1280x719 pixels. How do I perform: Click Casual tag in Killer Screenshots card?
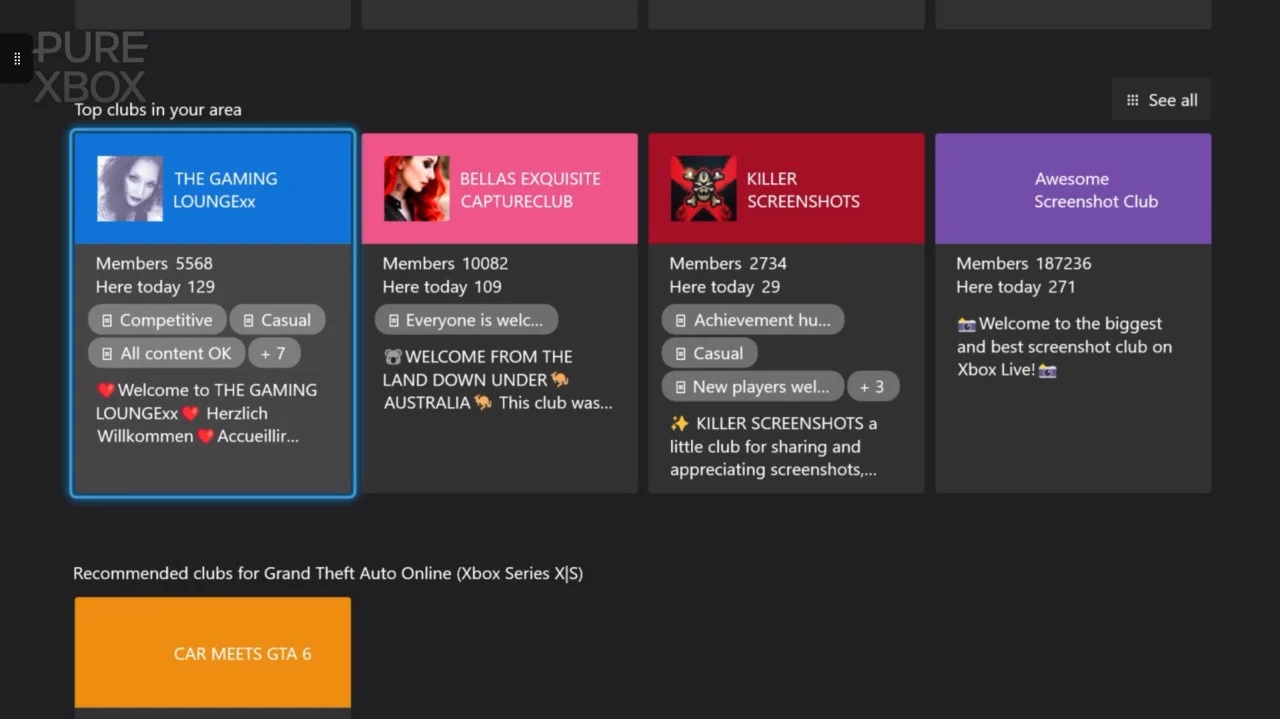pyautogui.click(x=709, y=353)
